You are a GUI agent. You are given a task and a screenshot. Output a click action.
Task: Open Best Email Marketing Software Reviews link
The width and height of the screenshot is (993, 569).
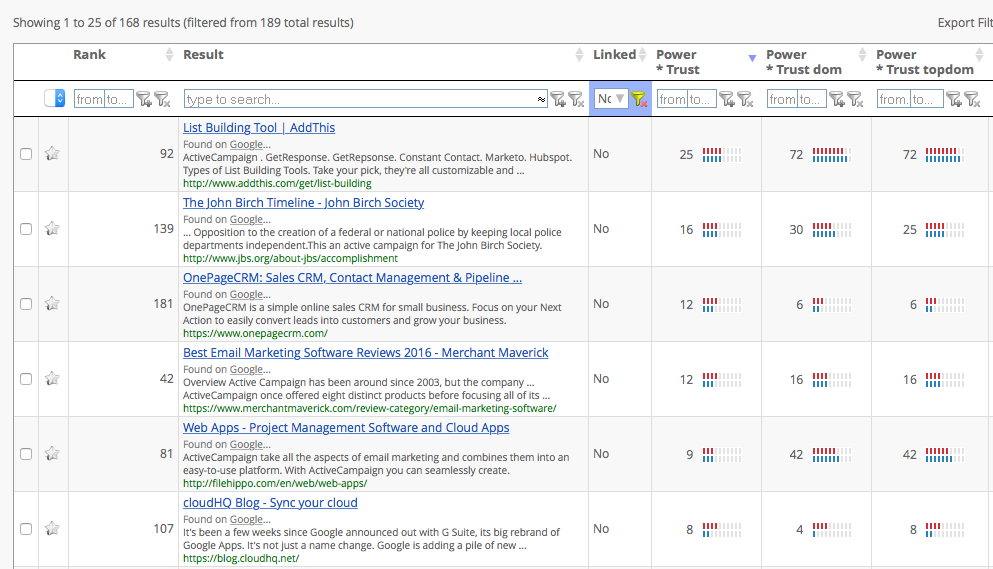365,352
